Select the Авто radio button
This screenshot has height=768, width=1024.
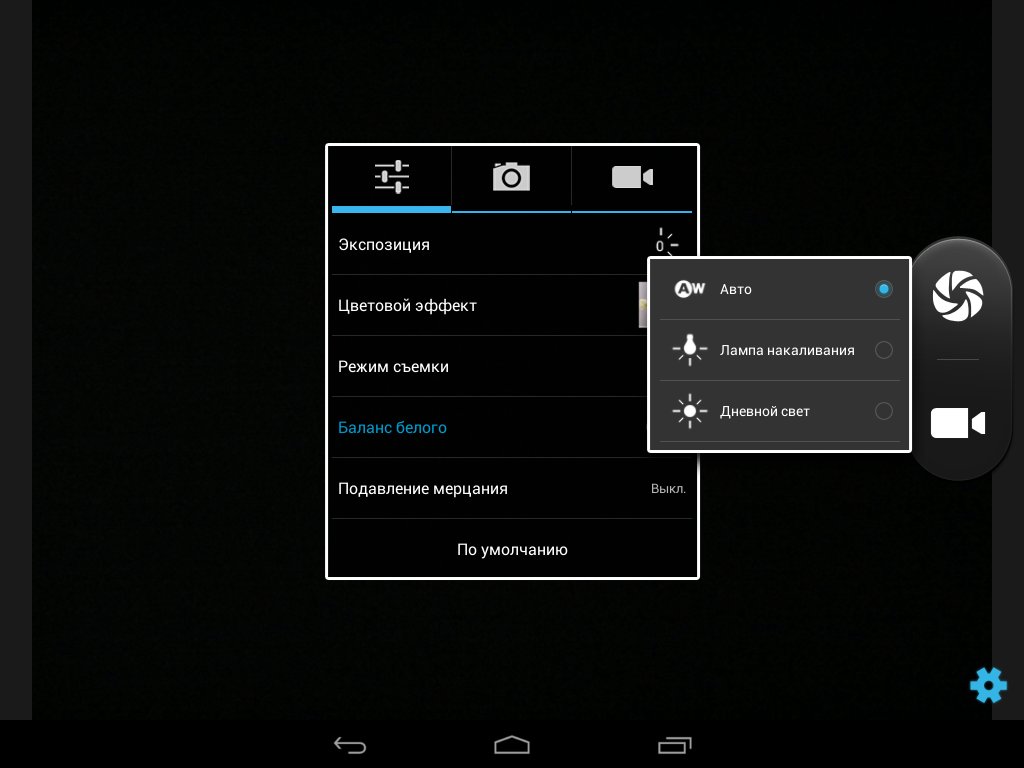tap(883, 289)
